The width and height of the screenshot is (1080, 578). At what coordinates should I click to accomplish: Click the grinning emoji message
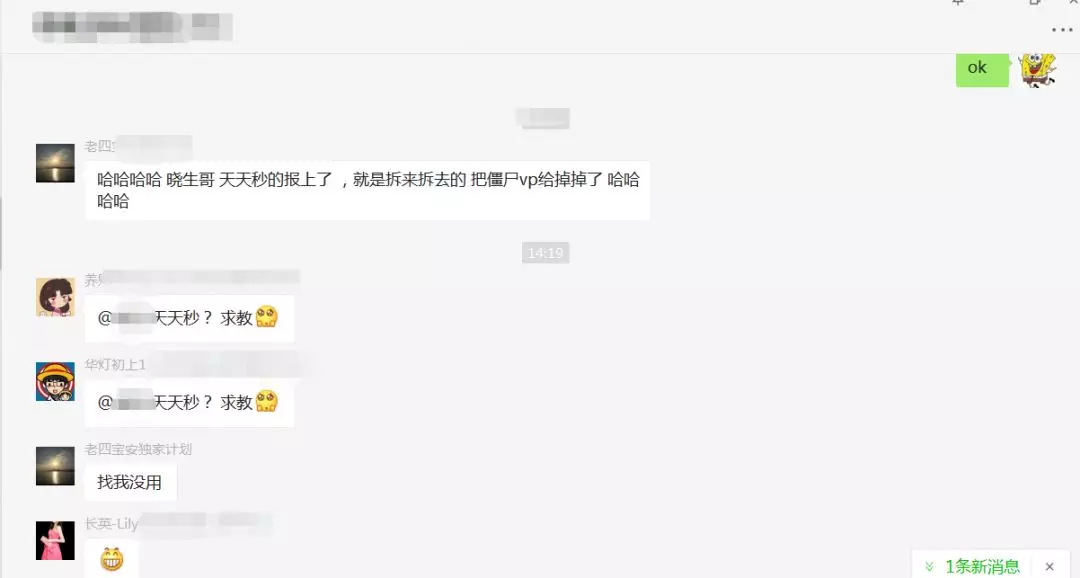tap(112, 559)
